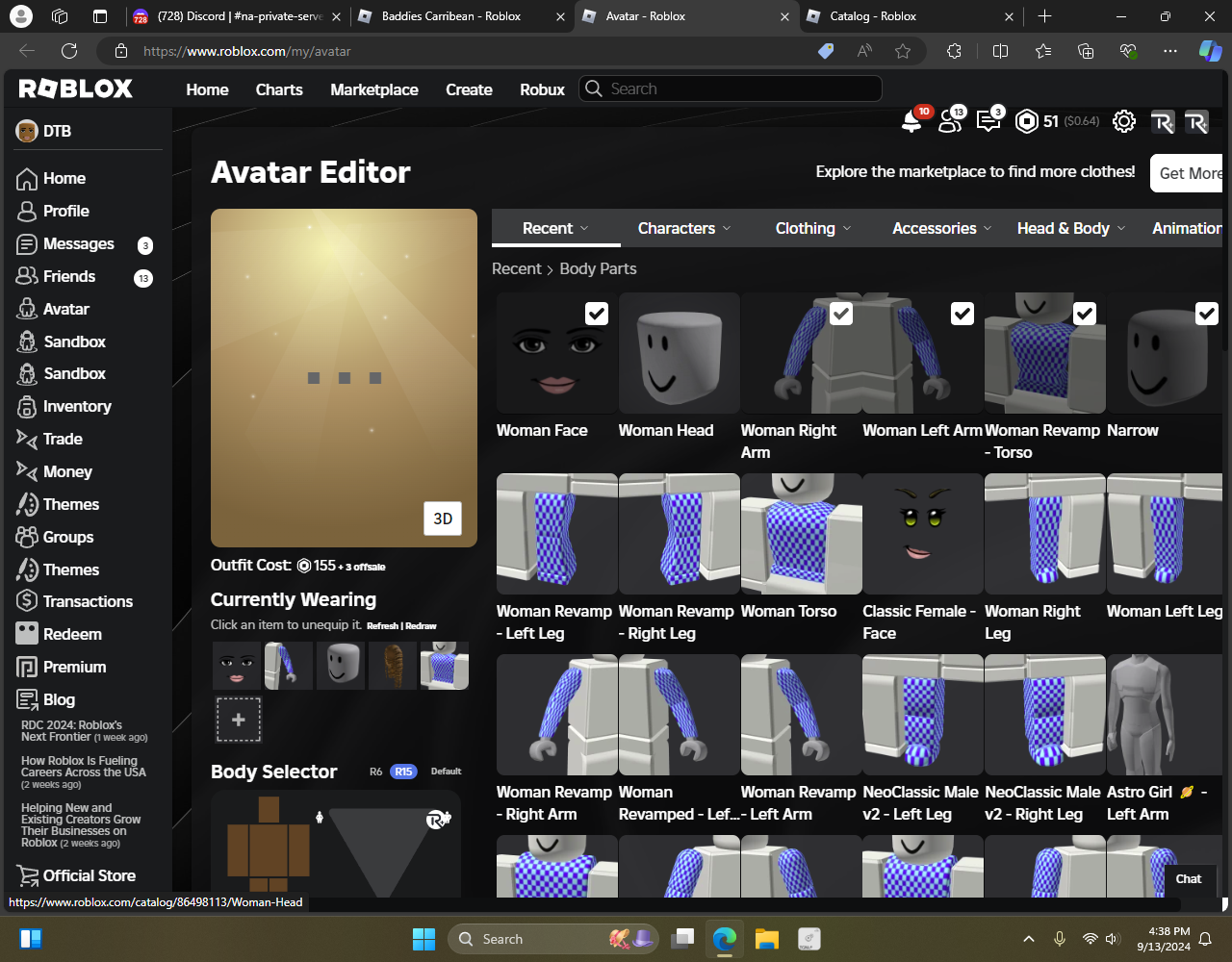Expand the Accessories dropdown
This screenshot has width=1232, height=962.
pos(941,228)
